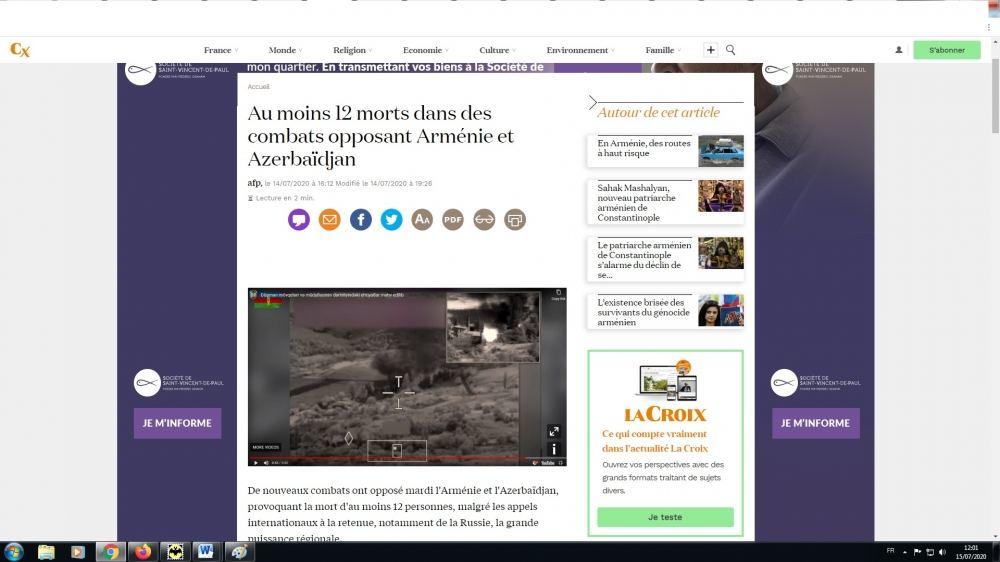
Task: Open the Culture navigation menu
Action: pos(497,50)
